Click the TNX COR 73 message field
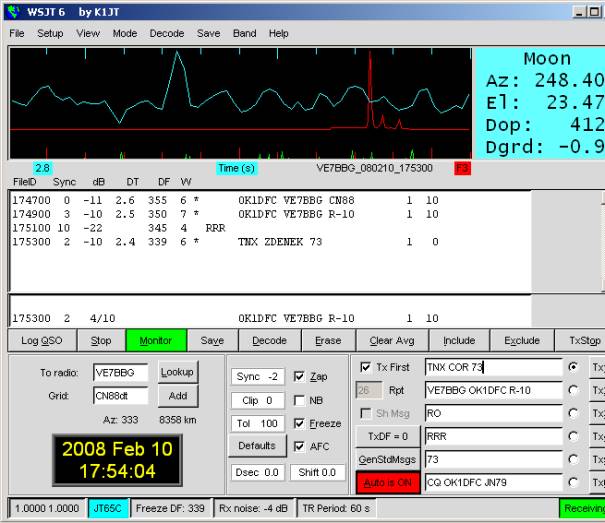This screenshot has width=605, height=523. tap(493, 367)
